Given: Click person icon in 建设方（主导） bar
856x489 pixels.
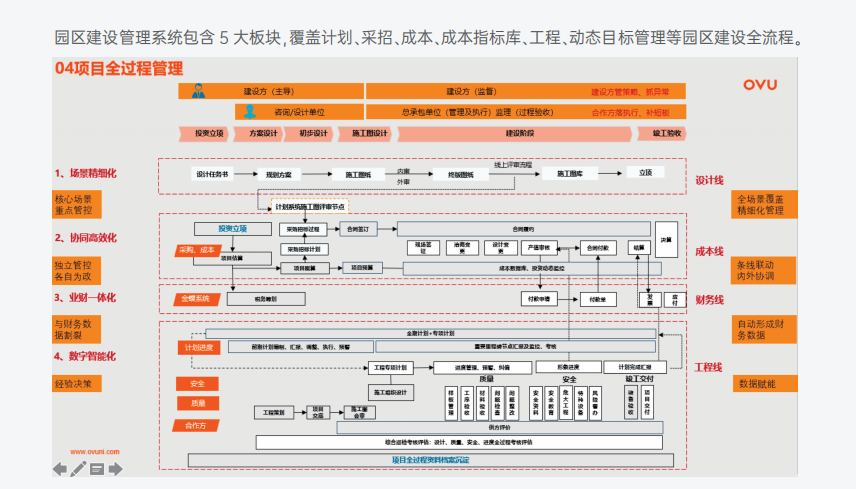Looking at the screenshot, I should pos(198,91).
